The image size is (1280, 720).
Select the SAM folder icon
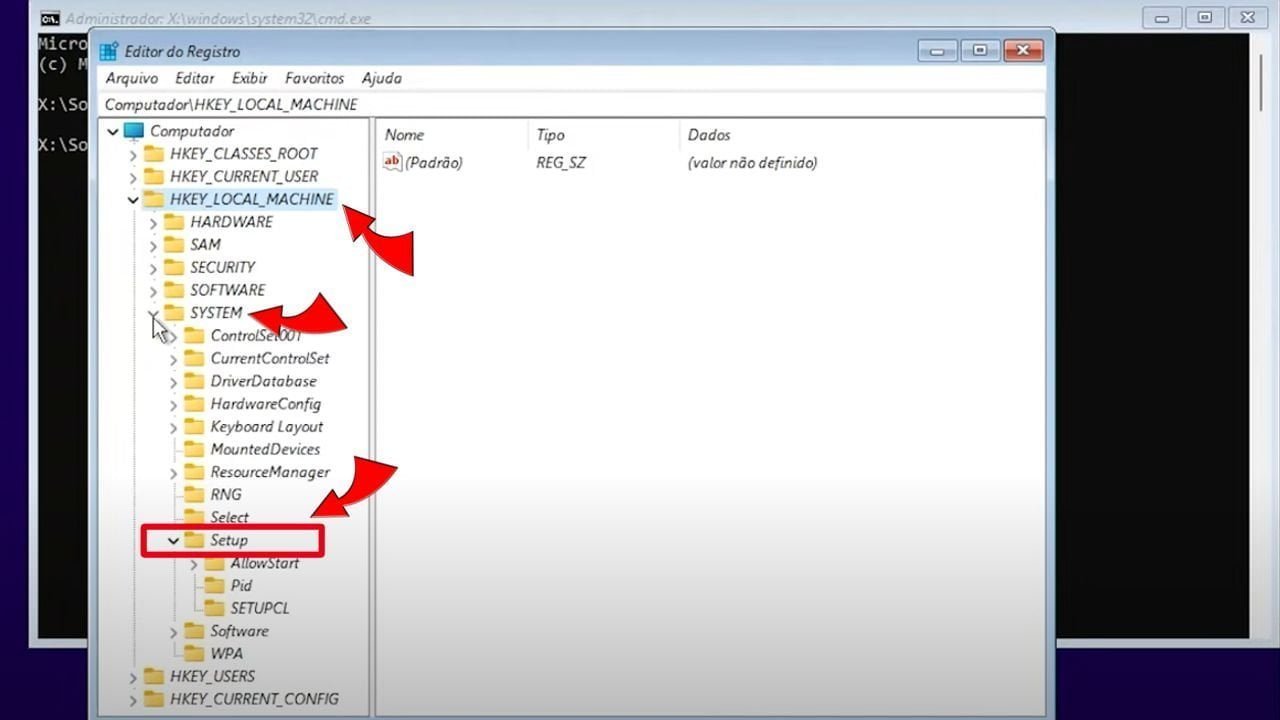(174, 245)
